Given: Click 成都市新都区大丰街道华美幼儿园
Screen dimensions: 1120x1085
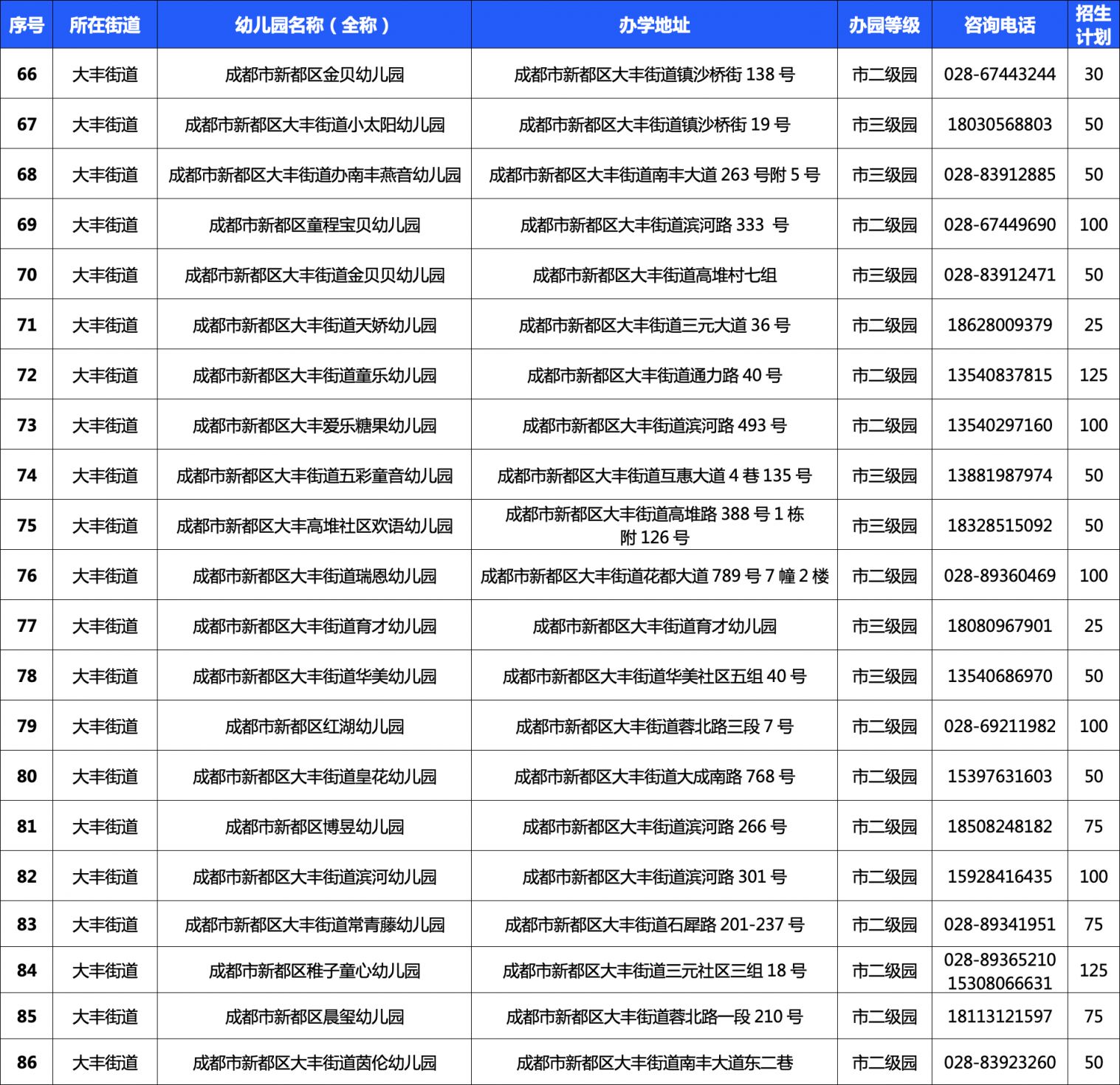Looking at the screenshot, I should coord(315,677).
